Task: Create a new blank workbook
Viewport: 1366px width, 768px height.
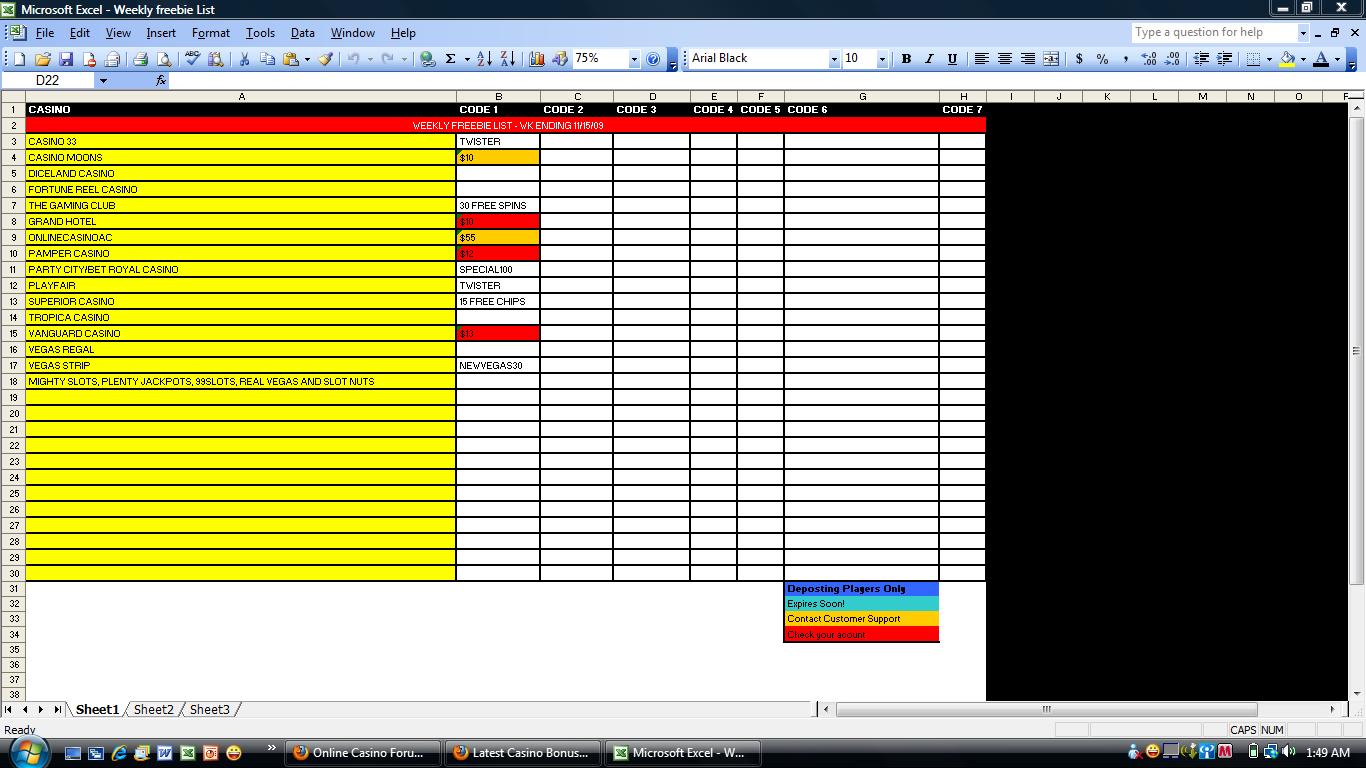Action: click(19, 59)
